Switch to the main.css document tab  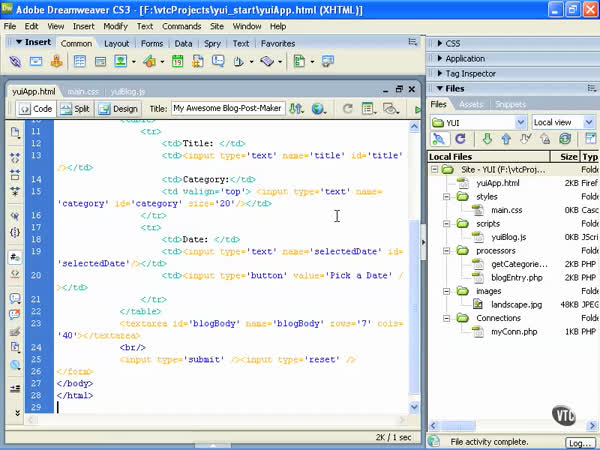82,91
